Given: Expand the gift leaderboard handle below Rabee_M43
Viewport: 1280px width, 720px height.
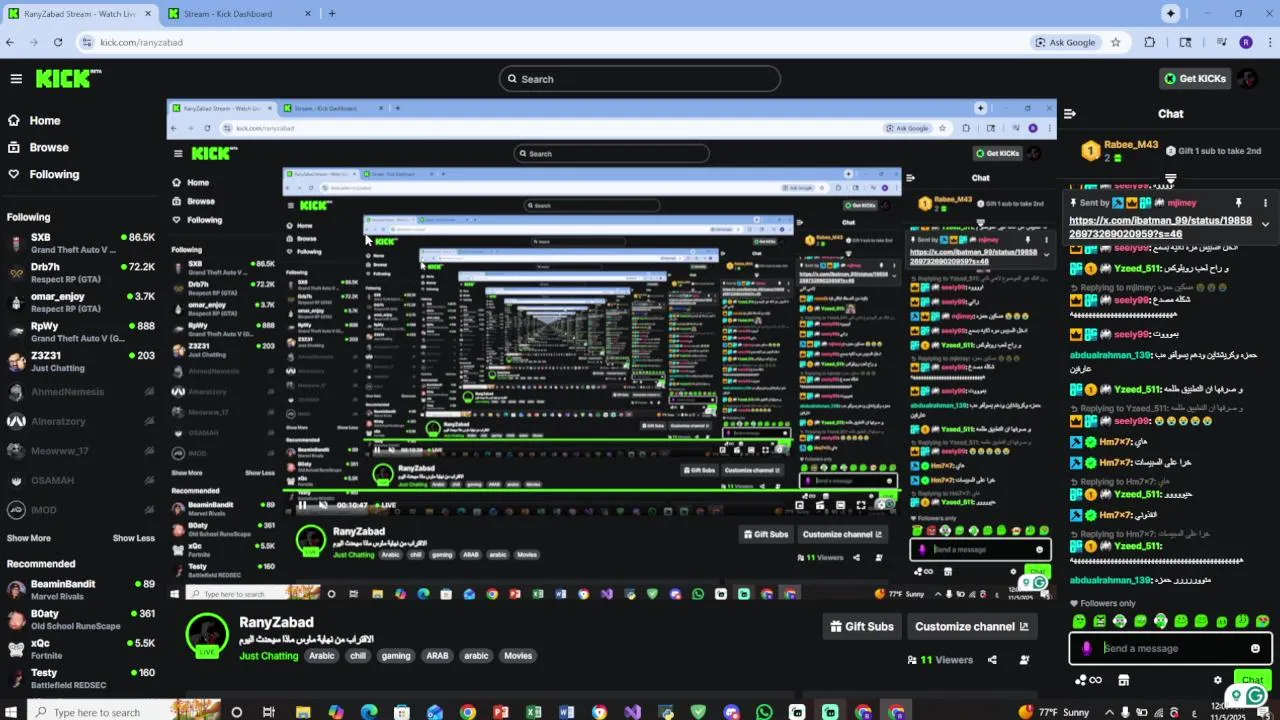Looking at the screenshot, I should [1170, 178].
